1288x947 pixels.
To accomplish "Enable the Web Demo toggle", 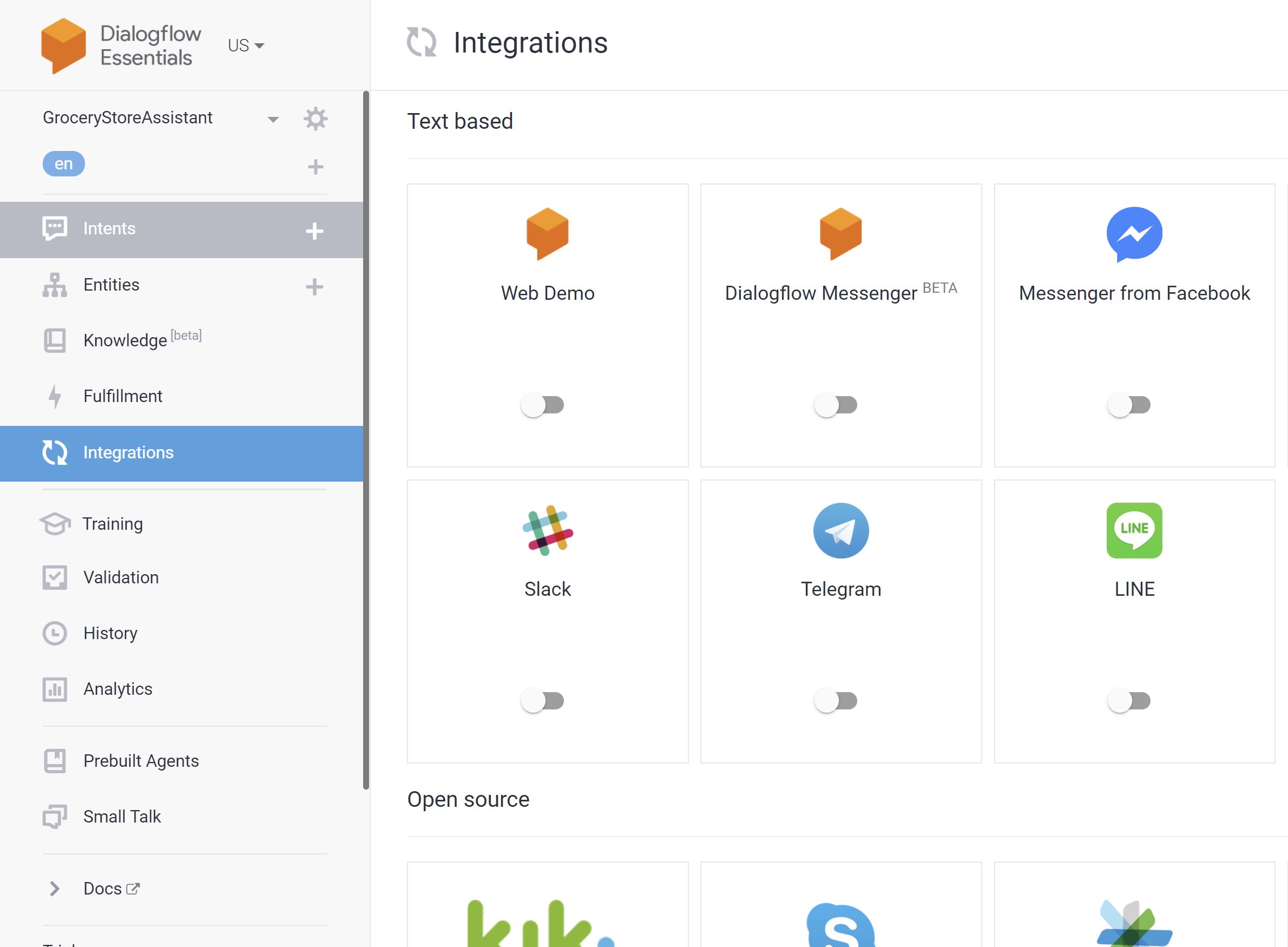I will point(542,405).
